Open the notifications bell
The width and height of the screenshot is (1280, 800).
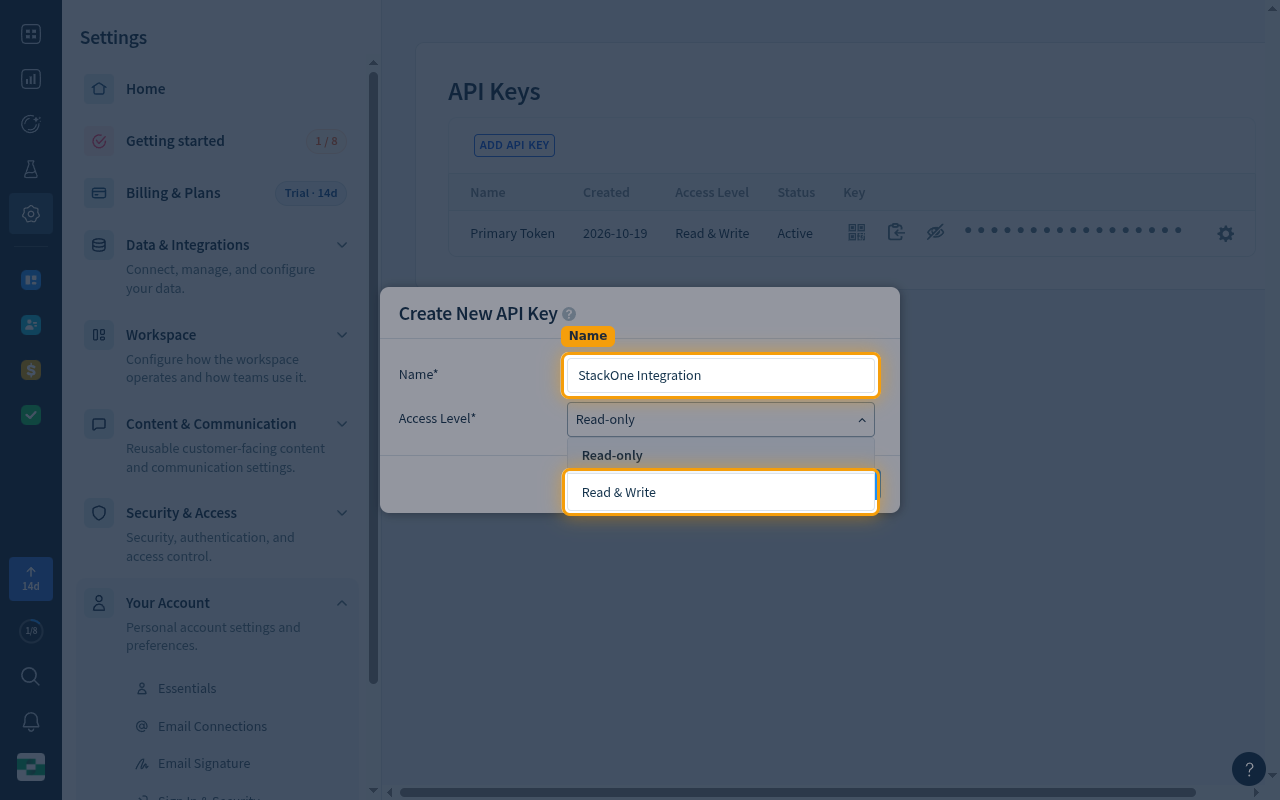tap(31, 722)
